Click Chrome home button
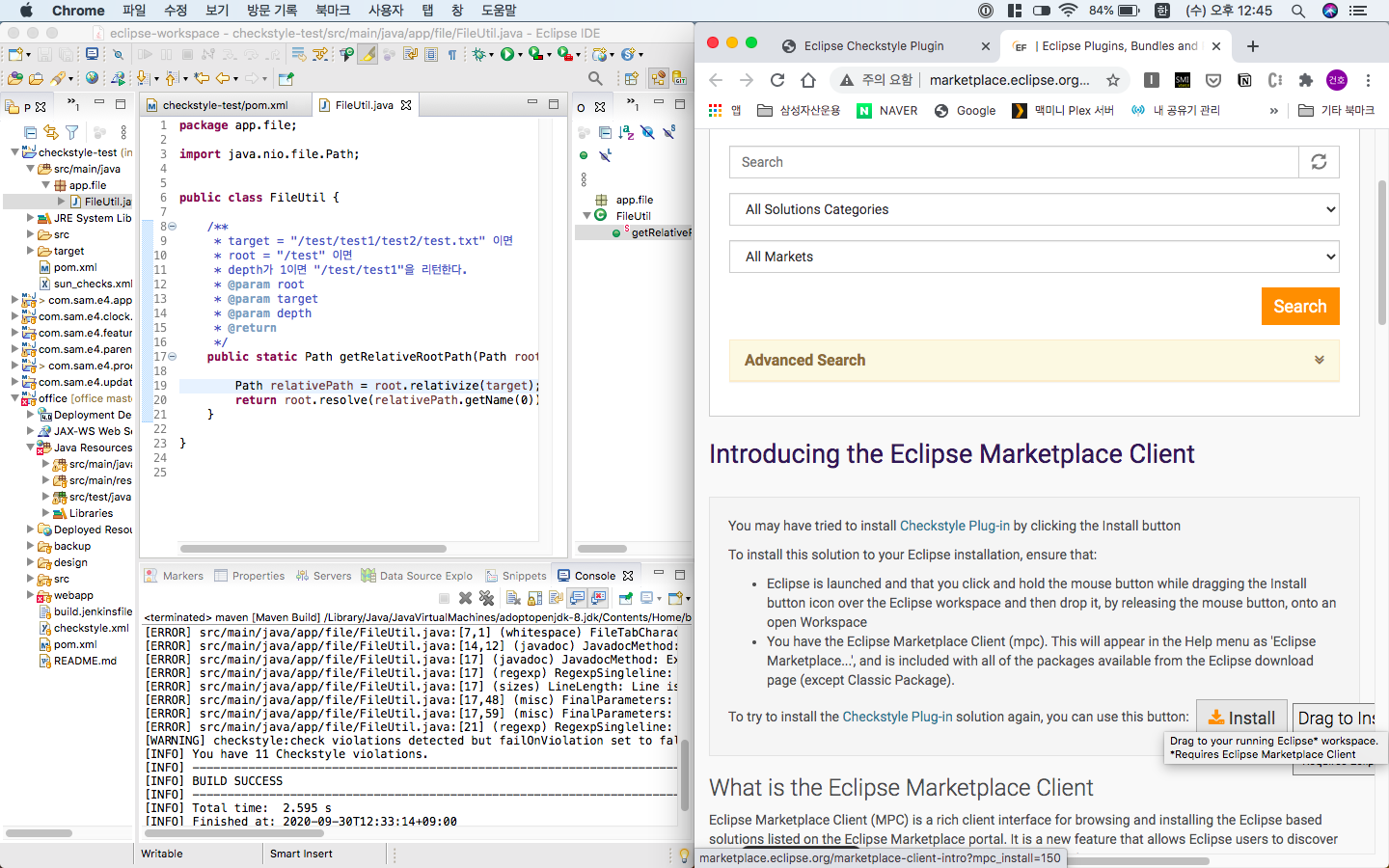This screenshot has height=868, width=1389. click(x=808, y=80)
